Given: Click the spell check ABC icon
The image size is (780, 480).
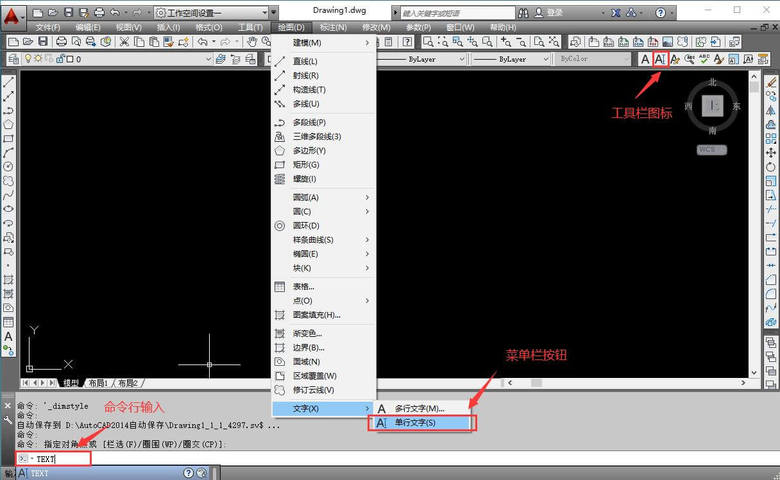Looking at the screenshot, I should [704, 59].
